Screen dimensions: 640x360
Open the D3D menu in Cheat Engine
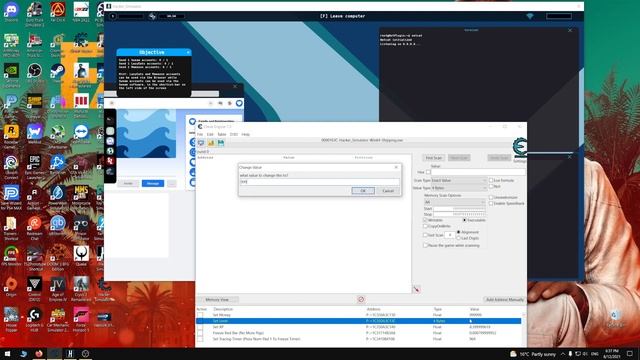[234, 134]
